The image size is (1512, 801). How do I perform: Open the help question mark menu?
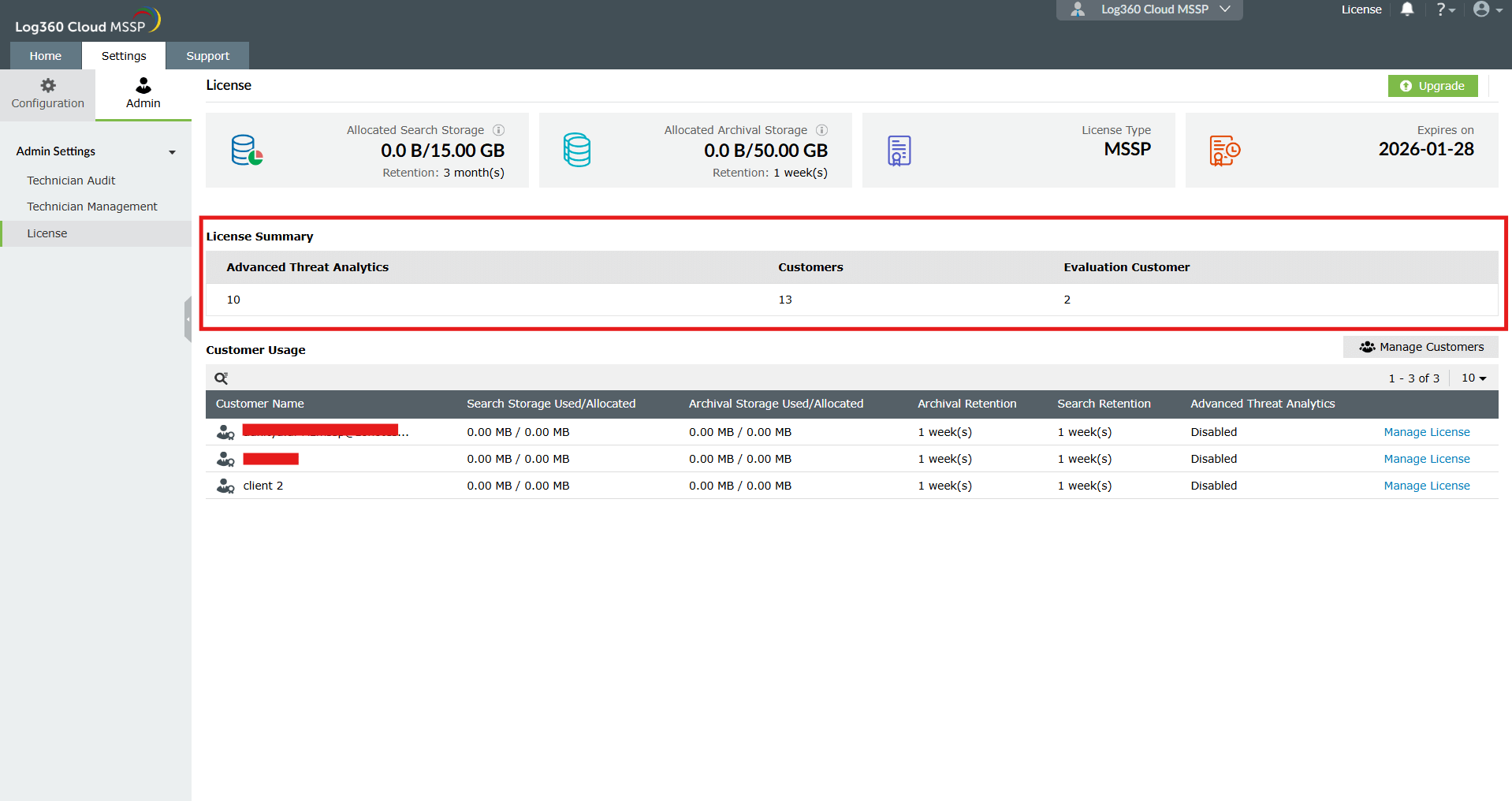coord(1445,9)
